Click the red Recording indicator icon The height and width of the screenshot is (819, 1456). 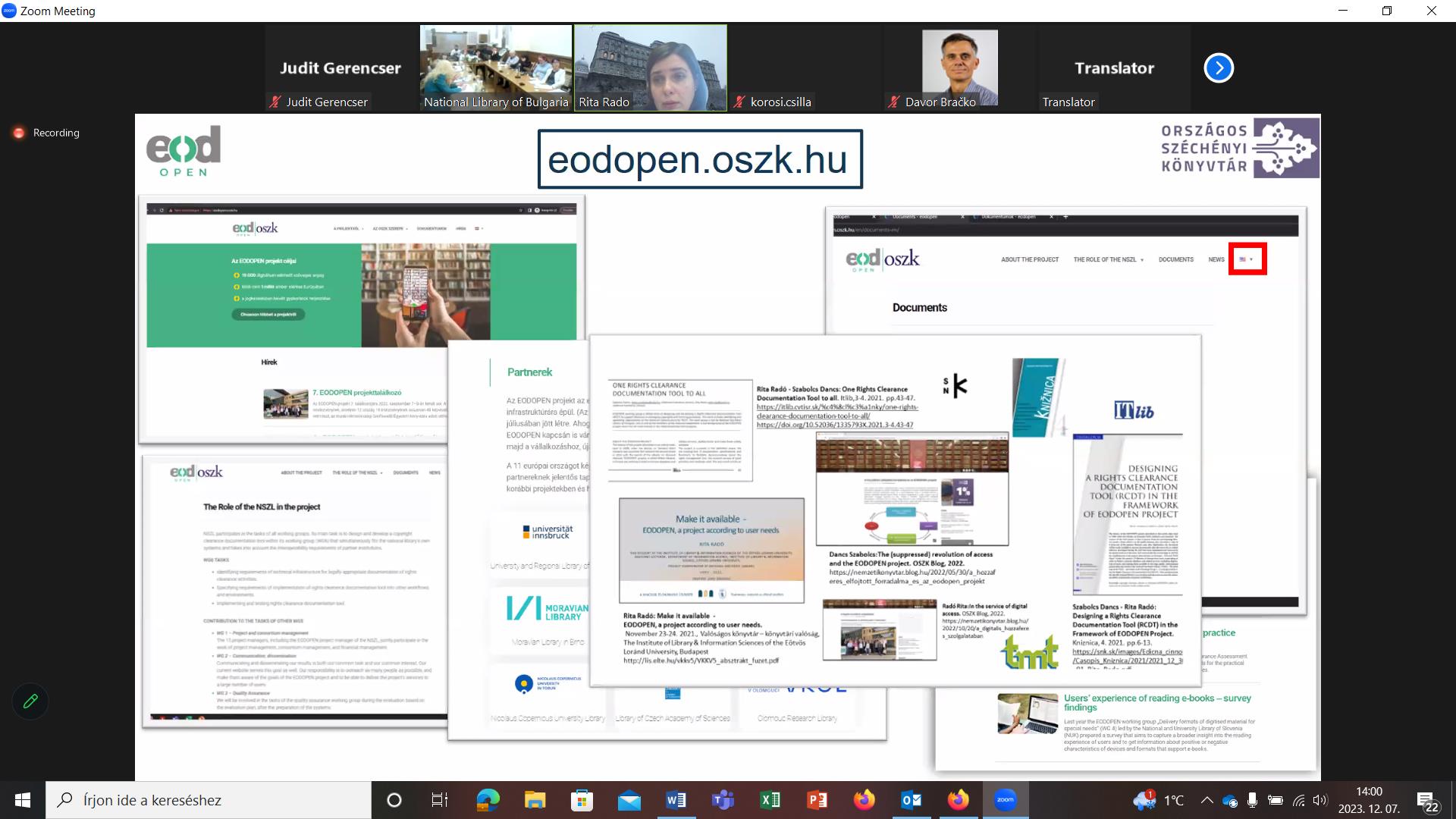pos(18,133)
